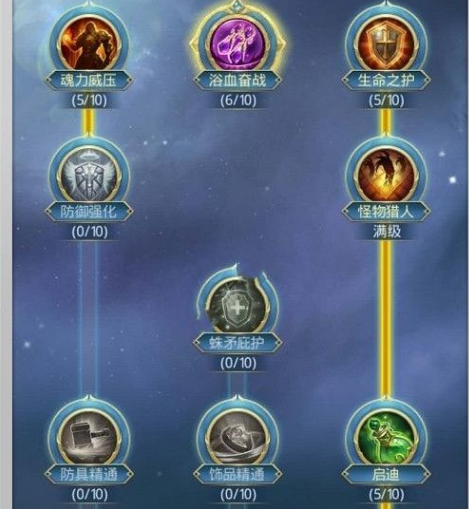Viewport: 469px width, 509px height.
Task: Click the 生命之护 name banner
Action: (386, 81)
